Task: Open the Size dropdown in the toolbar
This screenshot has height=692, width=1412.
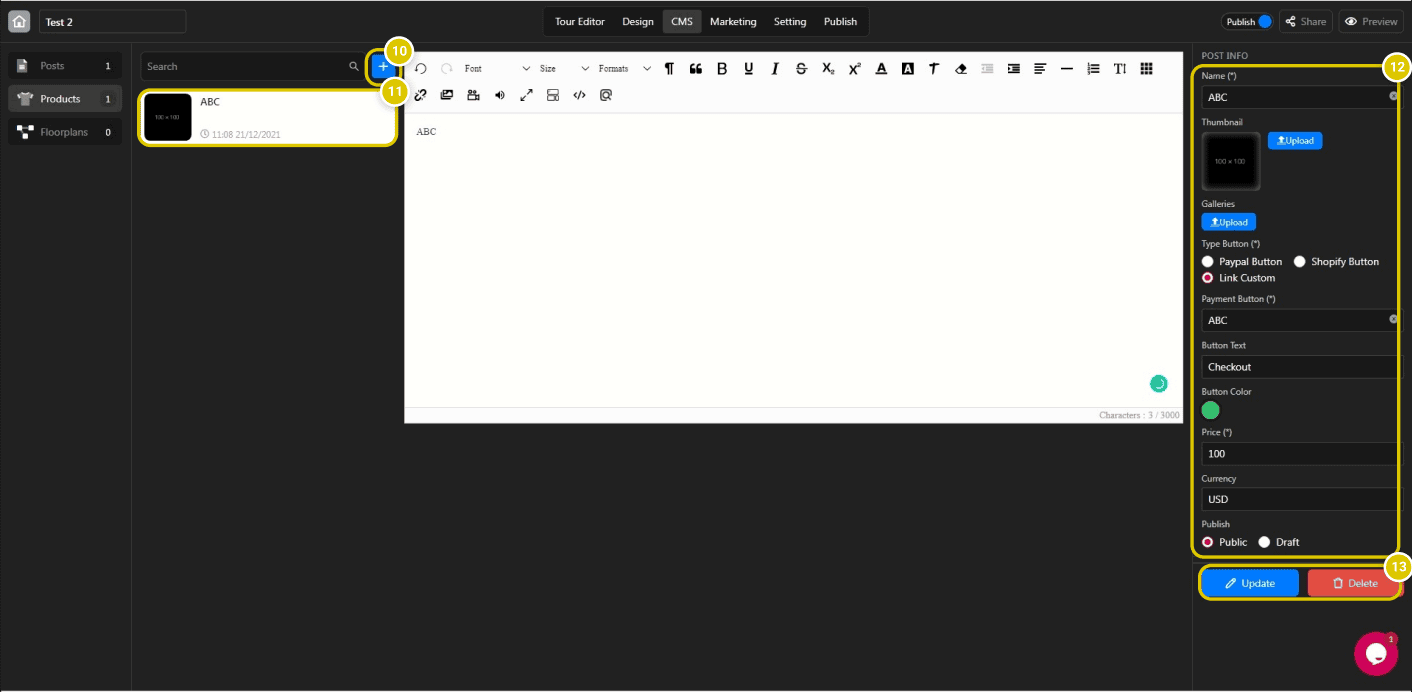Action: [x=558, y=68]
